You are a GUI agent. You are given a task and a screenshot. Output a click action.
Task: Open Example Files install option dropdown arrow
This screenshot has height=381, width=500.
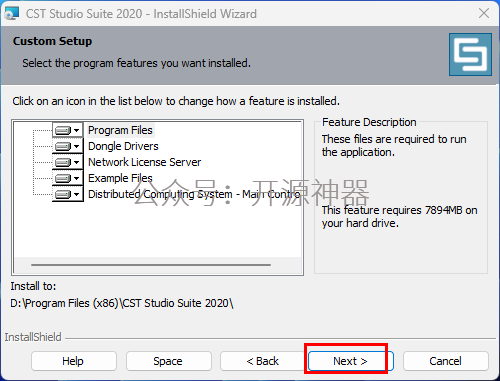pyautogui.click(x=77, y=178)
